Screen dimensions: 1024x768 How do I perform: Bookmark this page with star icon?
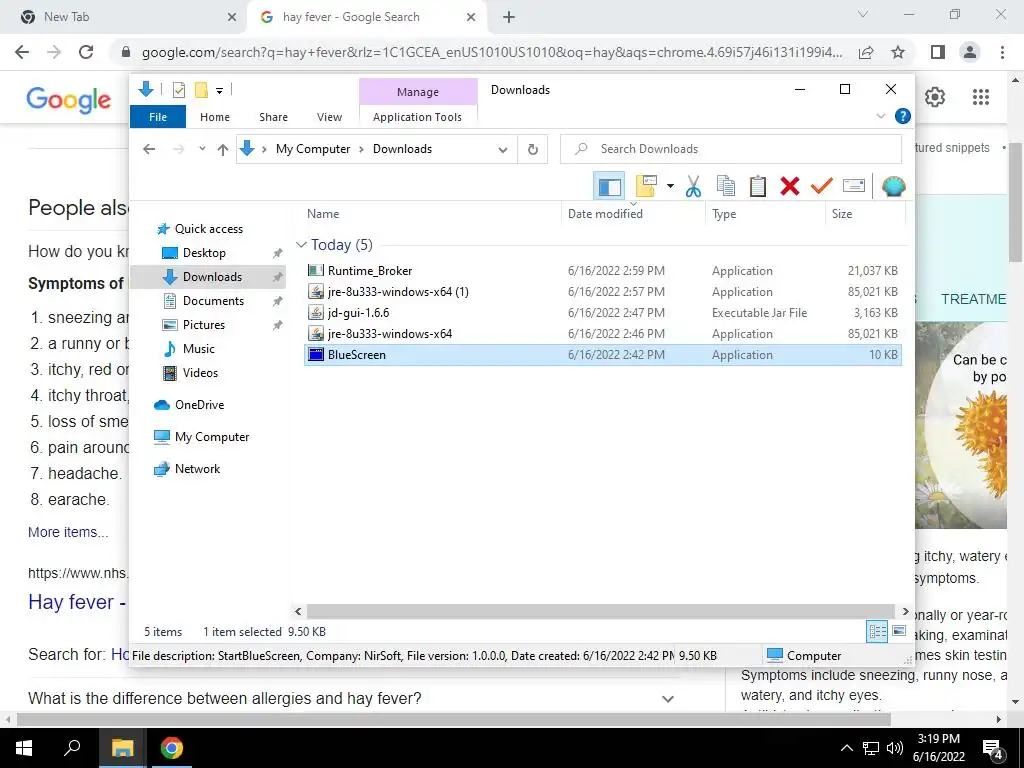pyautogui.click(x=898, y=52)
